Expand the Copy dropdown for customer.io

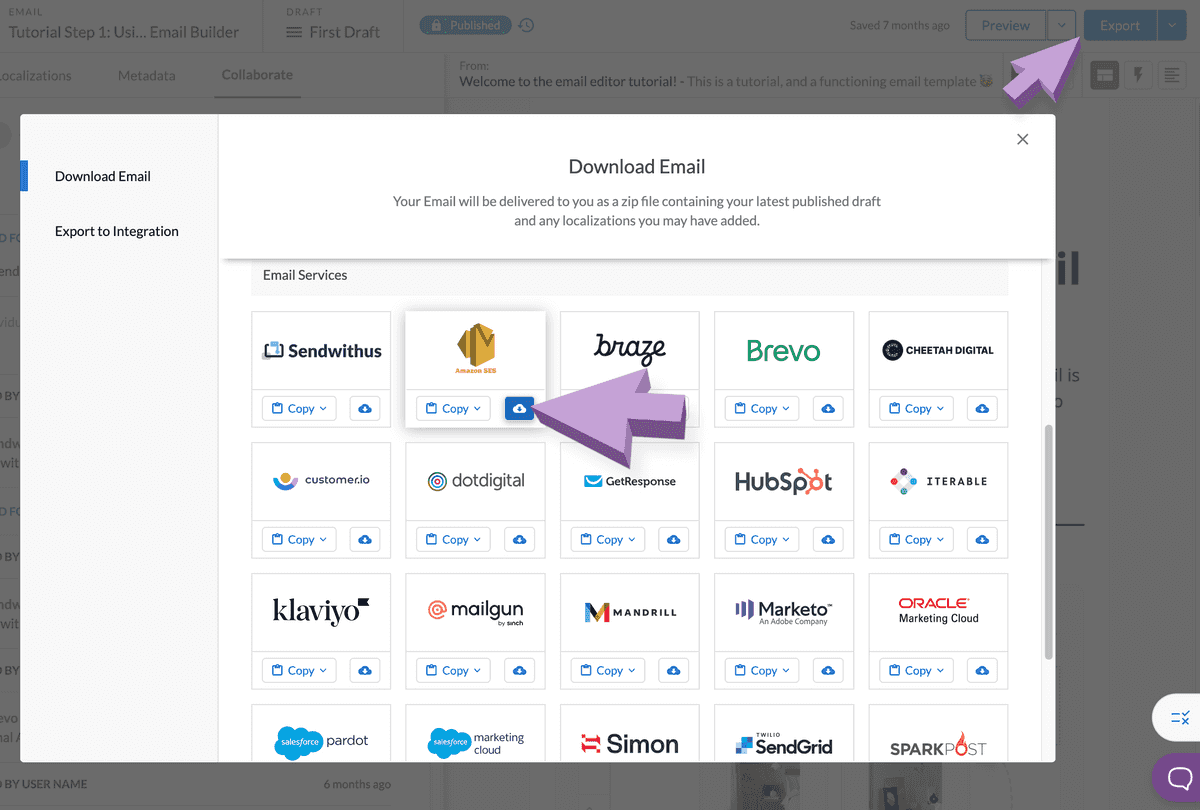coord(300,539)
